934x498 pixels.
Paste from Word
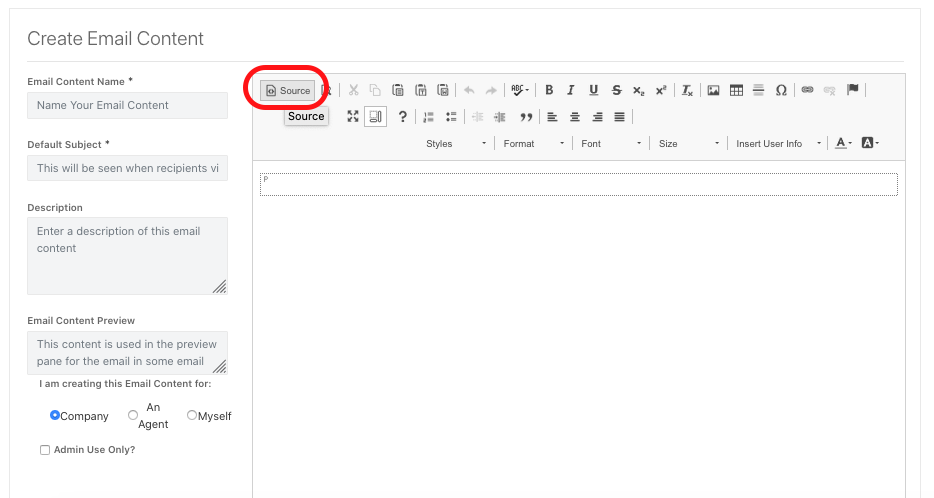(x=443, y=90)
